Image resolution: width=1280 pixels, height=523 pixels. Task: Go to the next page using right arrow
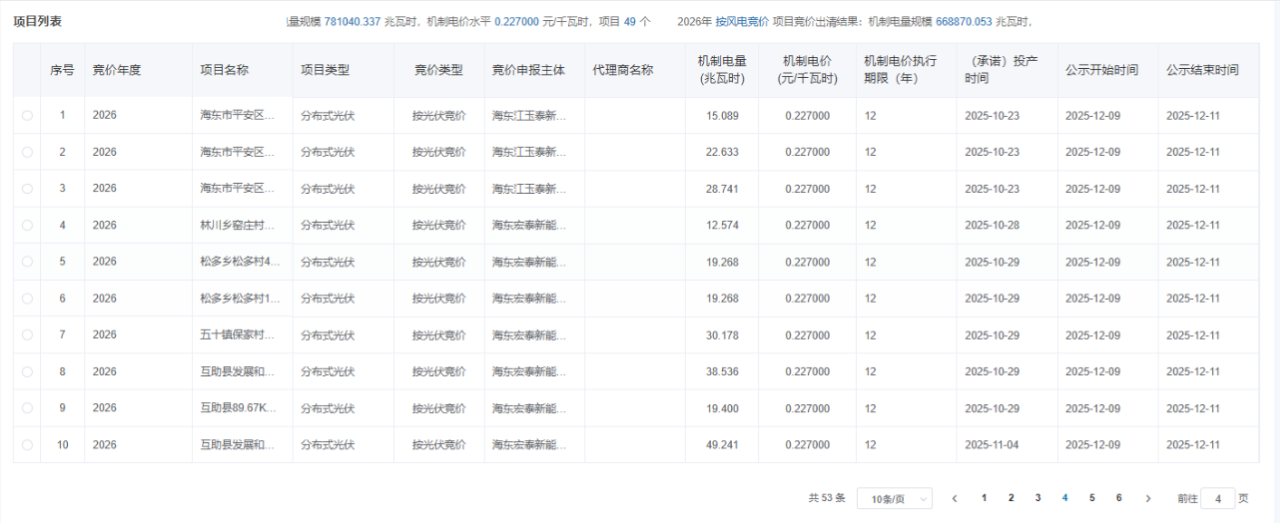1147,498
